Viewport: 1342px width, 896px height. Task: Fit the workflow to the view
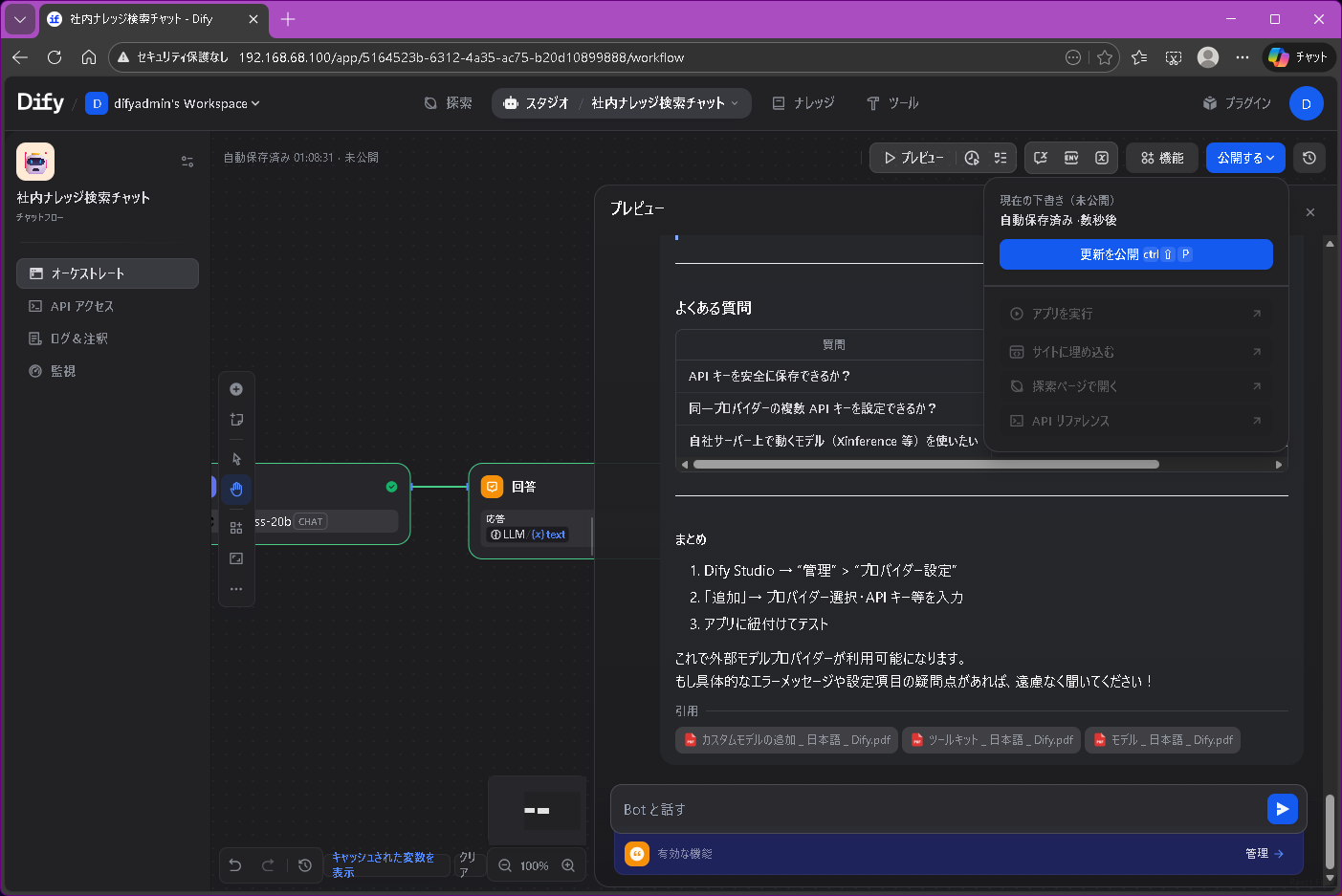[236, 557]
